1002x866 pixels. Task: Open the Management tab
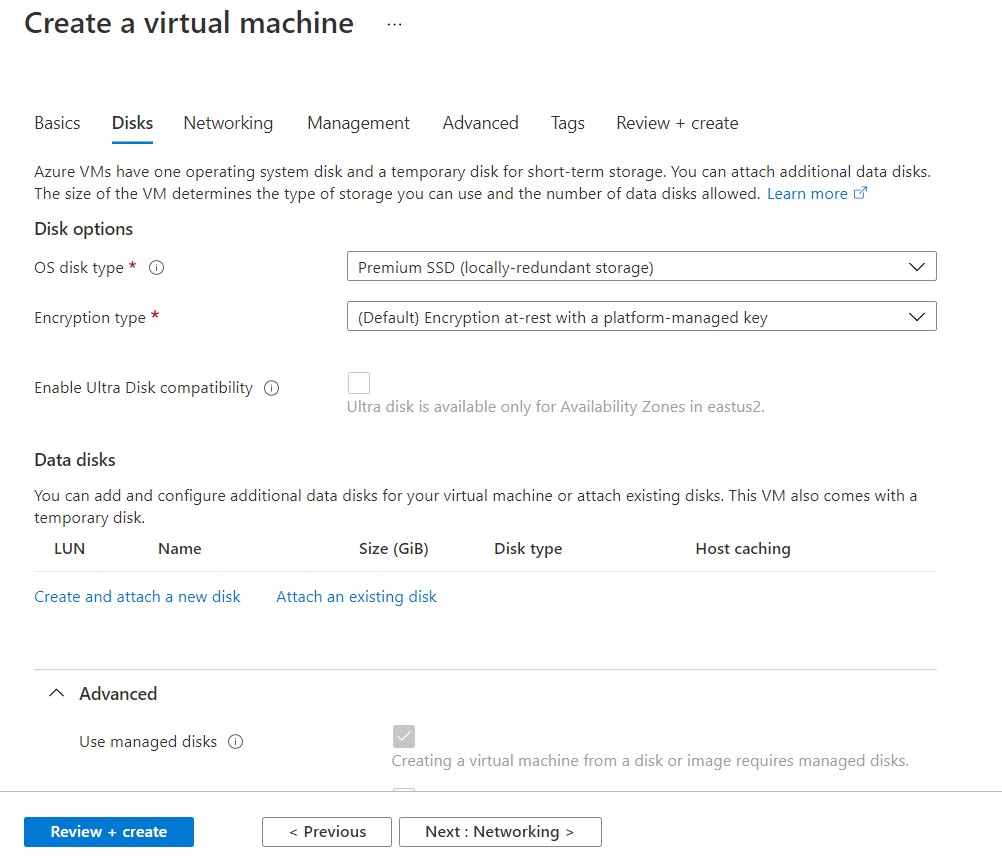pos(358,123)
